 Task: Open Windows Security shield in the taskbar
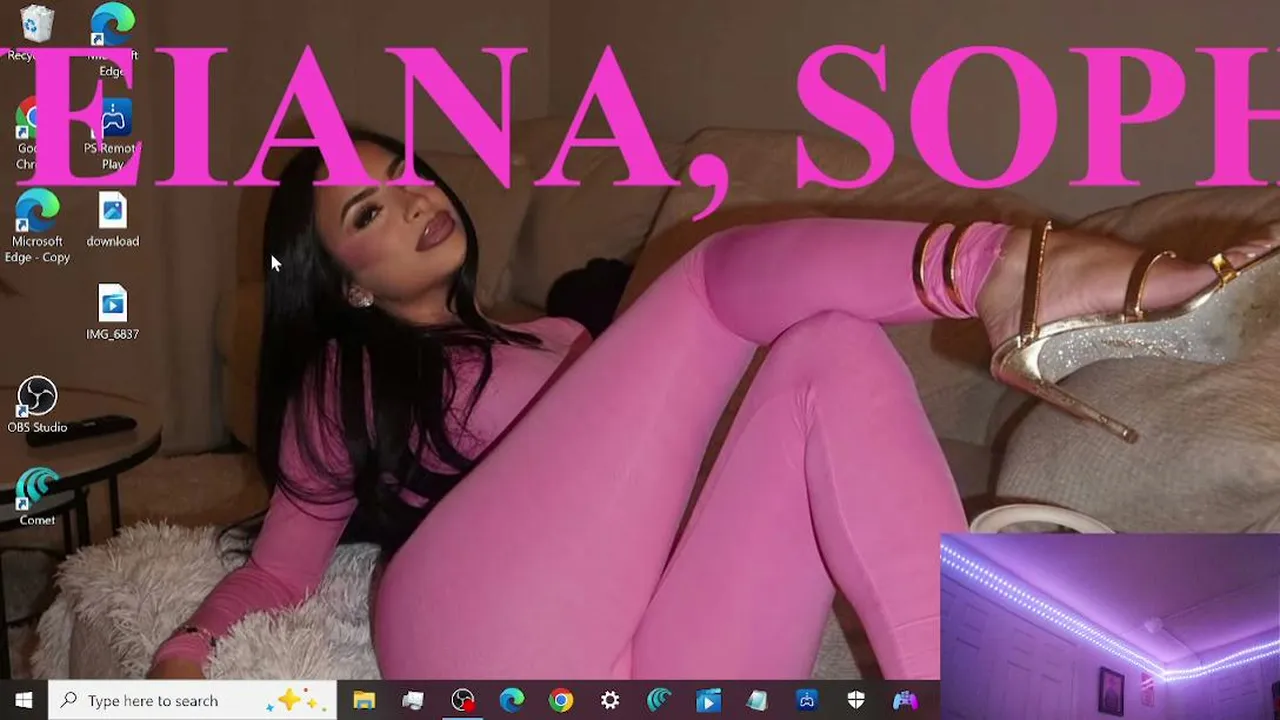(856, 701)
